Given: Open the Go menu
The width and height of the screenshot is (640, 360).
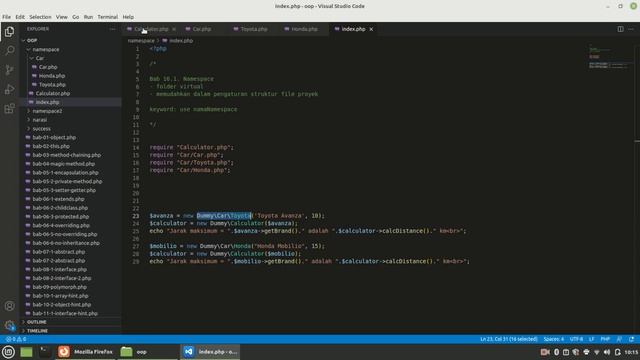Looking at the screenshot, I should [x=76, y=17].
